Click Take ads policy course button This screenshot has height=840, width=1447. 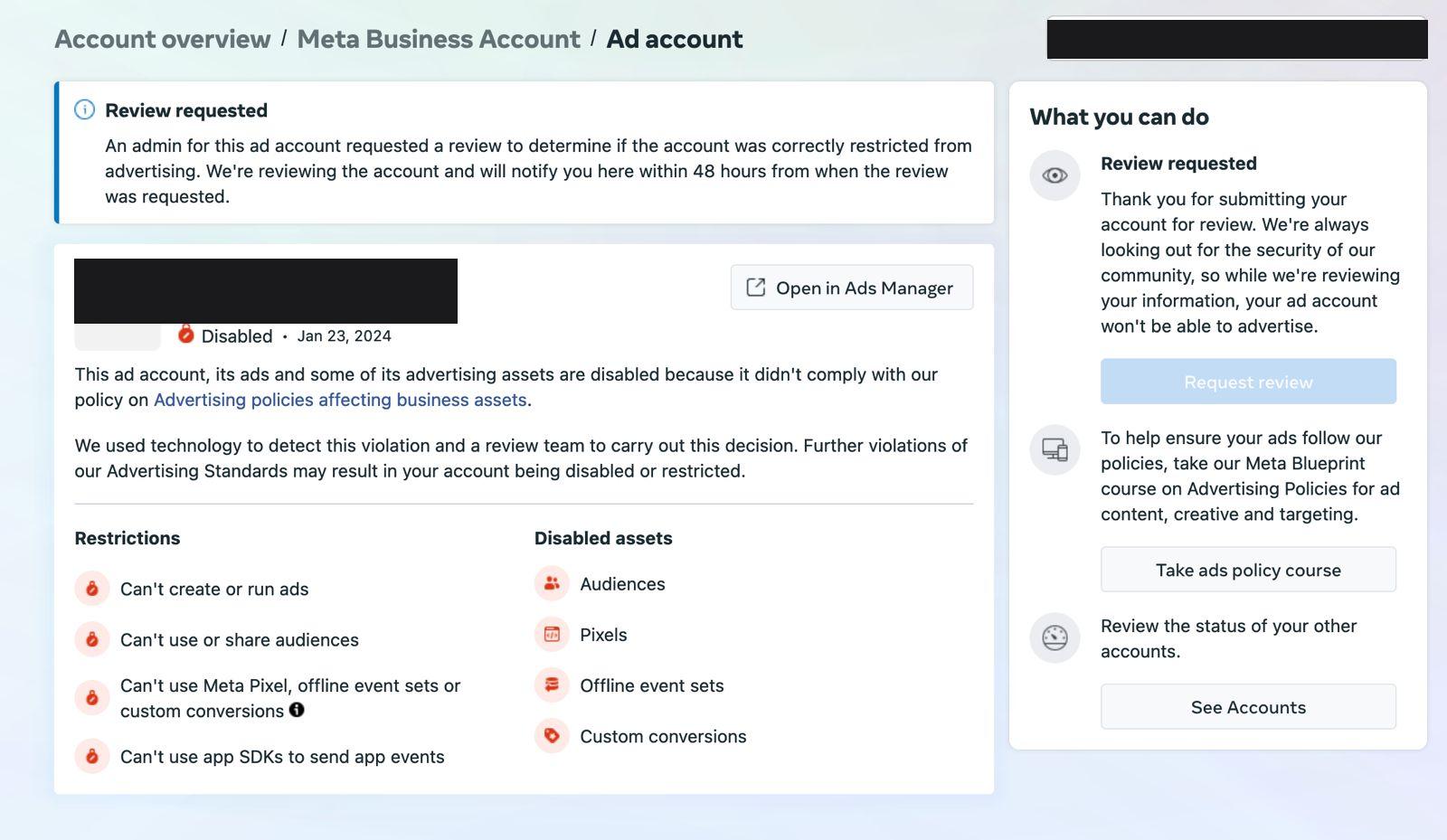click(x=1248, y=570)
